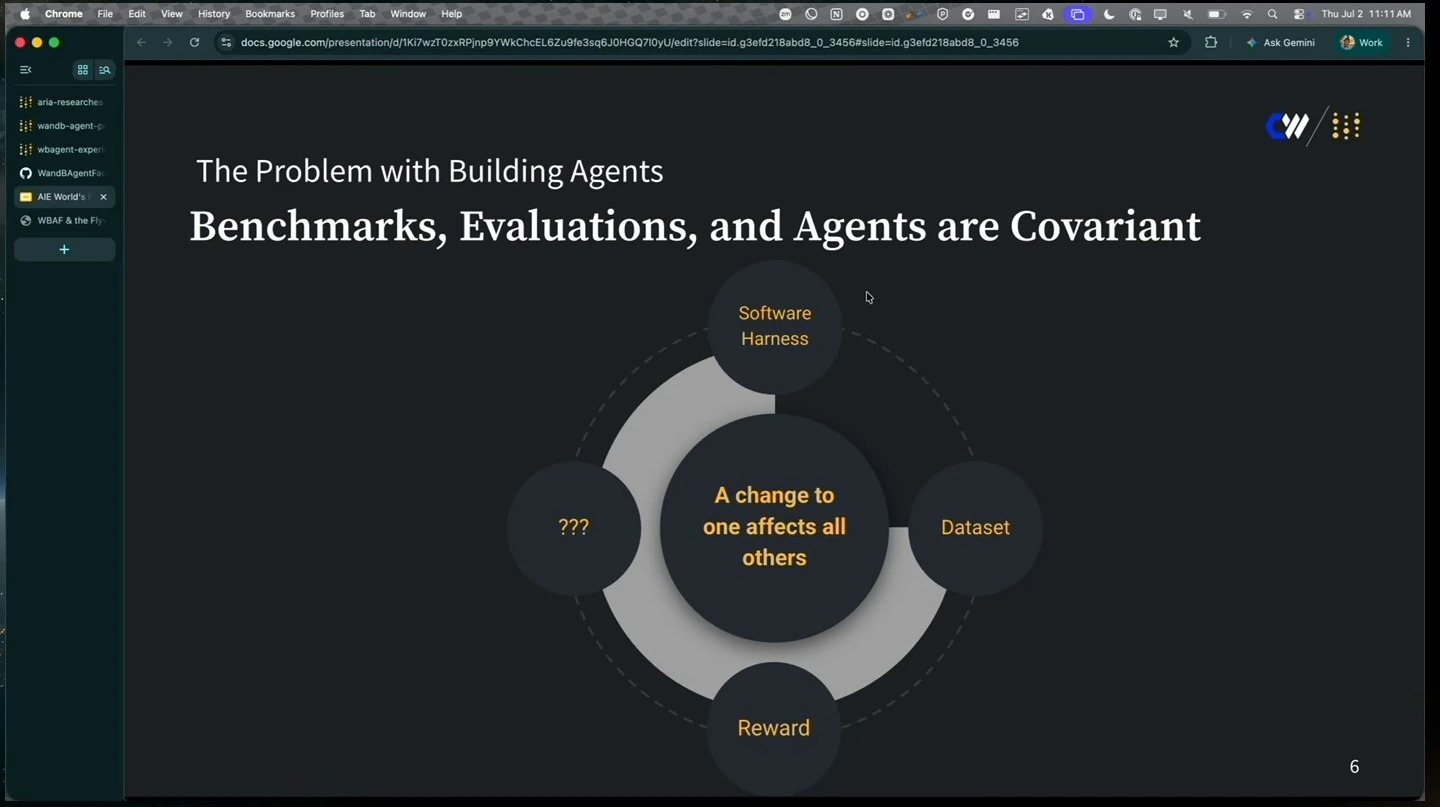The width and height of the screenshot is (1440, 807).
Task: Open the Edit menu
Action: coord(137,14)
